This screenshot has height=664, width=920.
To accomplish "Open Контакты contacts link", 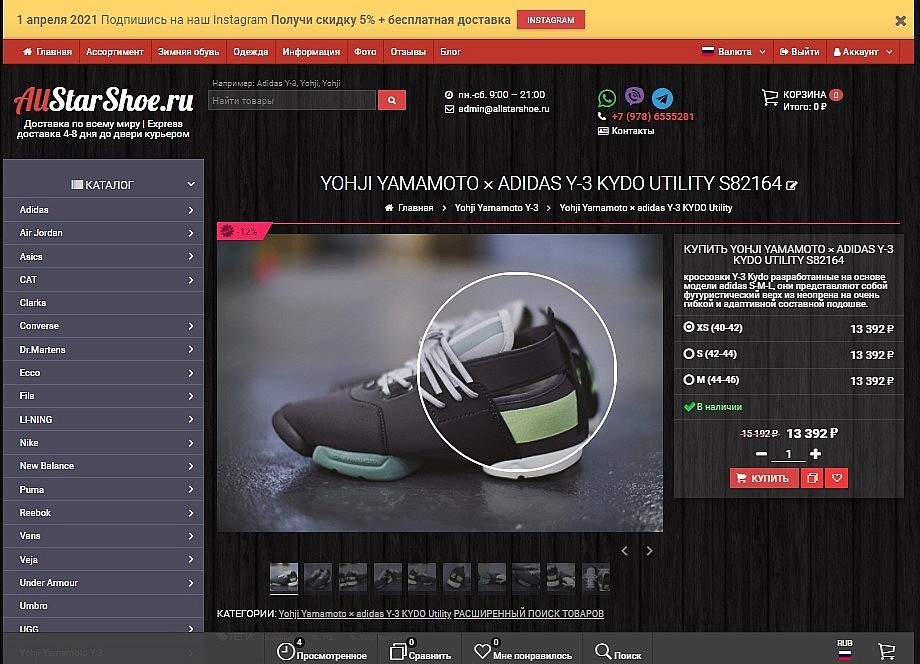I will 632,131.
